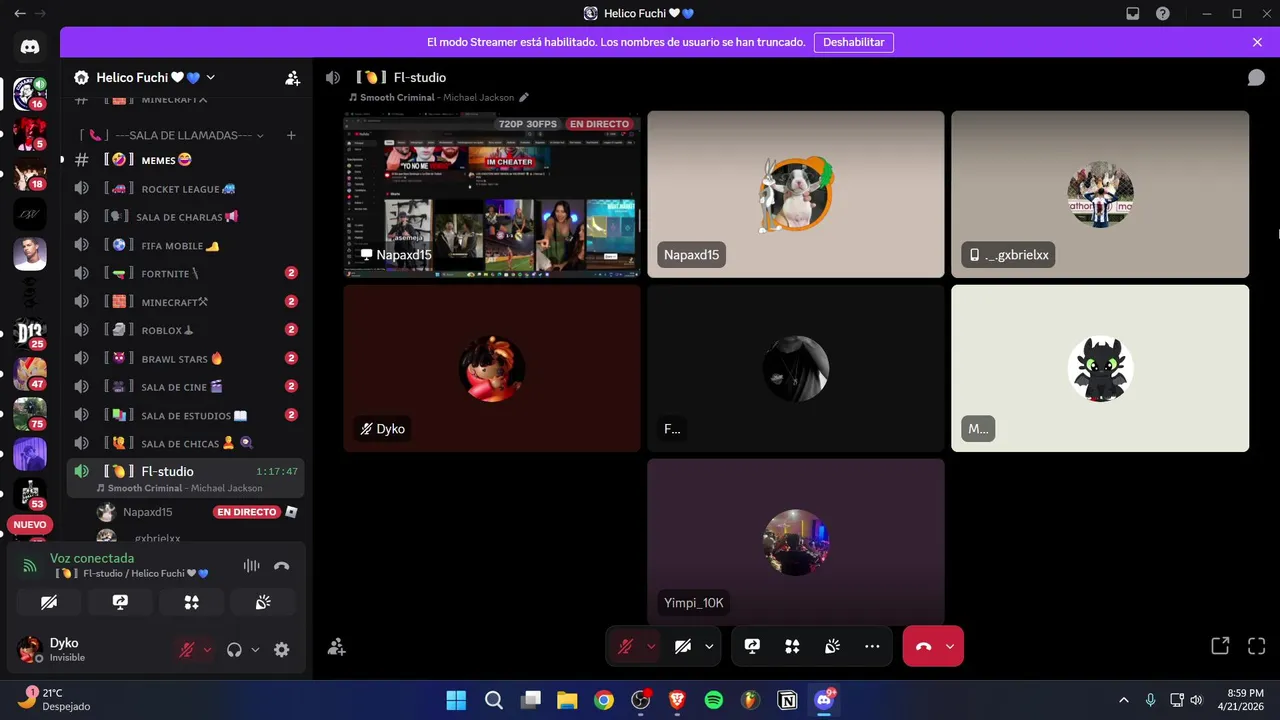
Task: Unmute microphone in the user panel
Action: point(186,649)
